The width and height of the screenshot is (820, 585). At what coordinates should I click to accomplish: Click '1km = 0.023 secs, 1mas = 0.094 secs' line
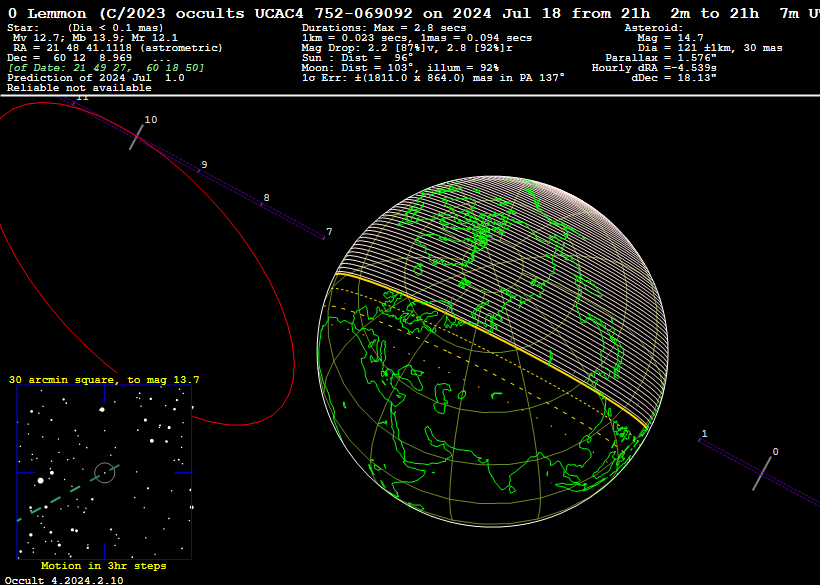pos(417,38)
